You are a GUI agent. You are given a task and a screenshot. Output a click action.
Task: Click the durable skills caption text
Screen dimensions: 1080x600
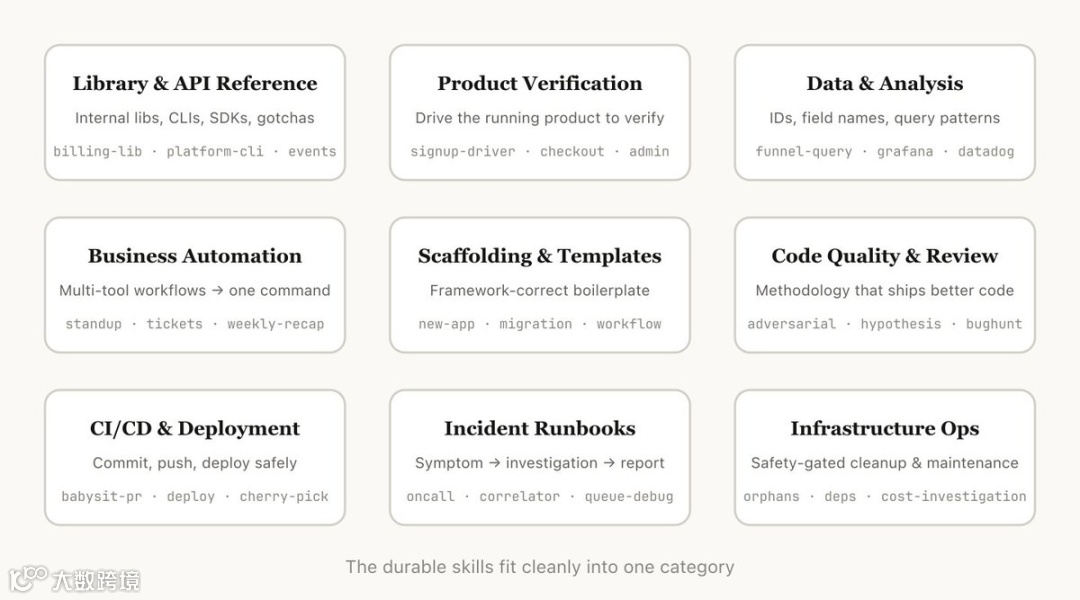[x=540, y=567]
